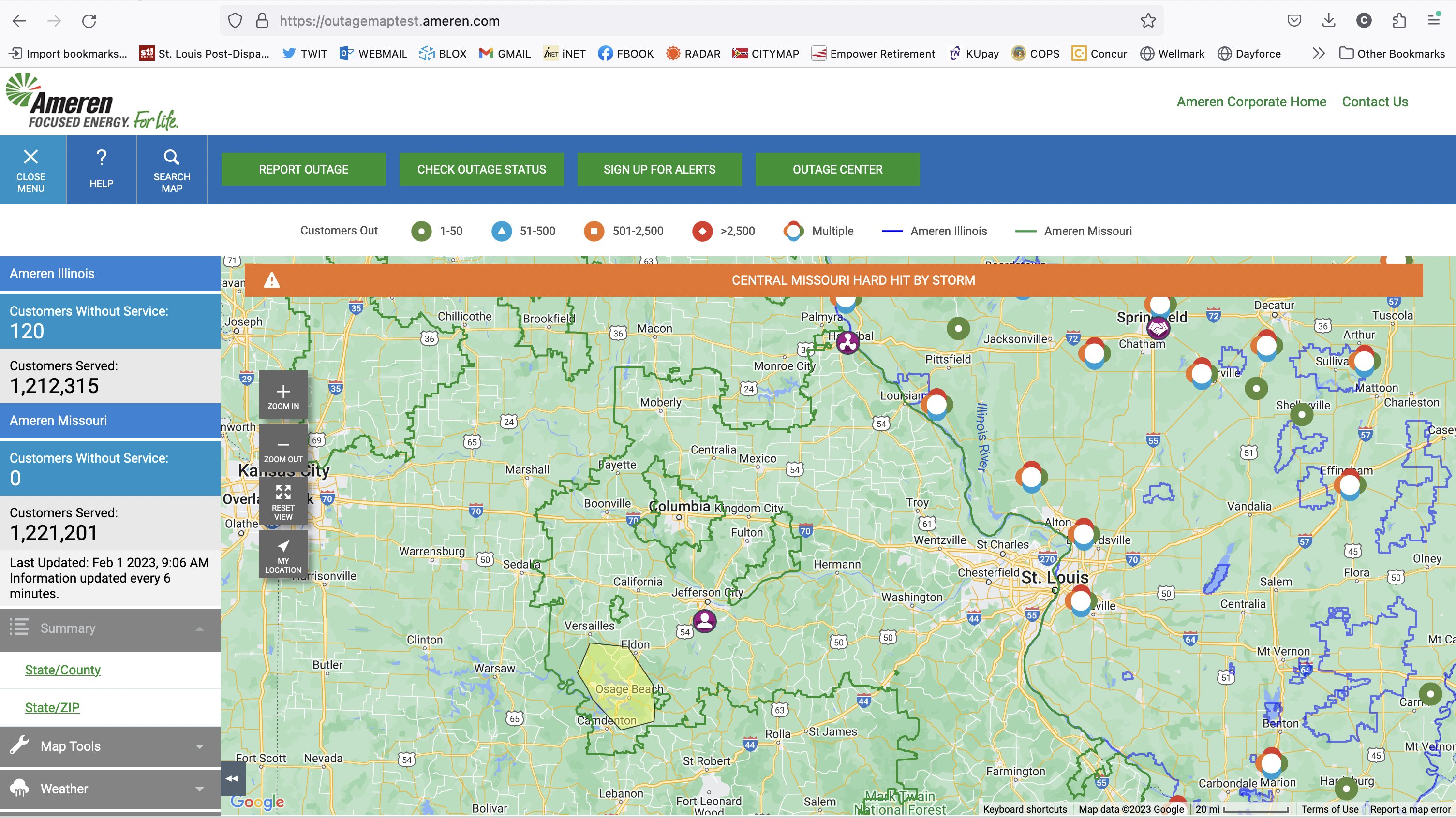Click the Check Outage Status button
Viewport: 1456px width, 818px height.
(x=482, y=170)
